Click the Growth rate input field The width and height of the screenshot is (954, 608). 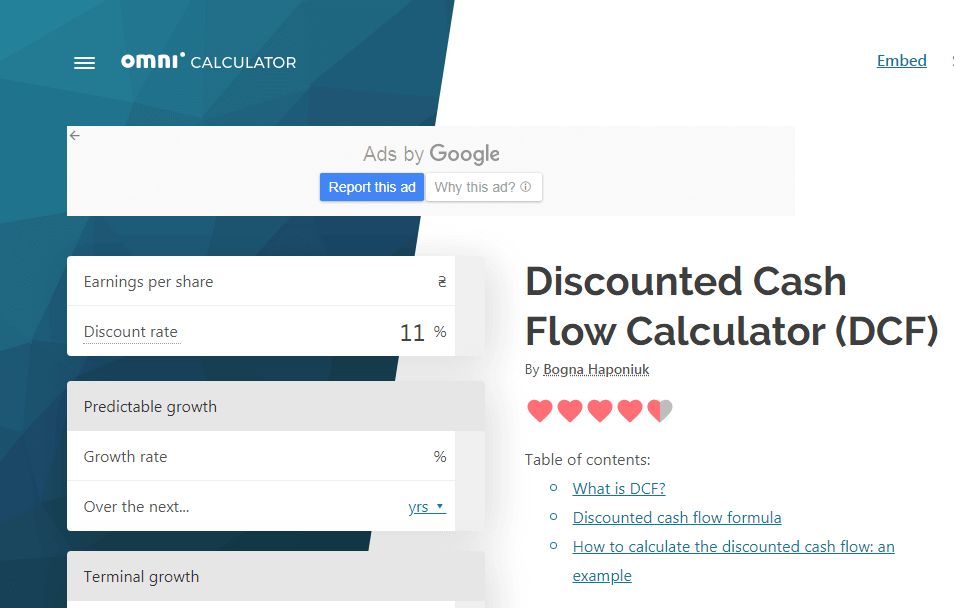tap(261, 456)
